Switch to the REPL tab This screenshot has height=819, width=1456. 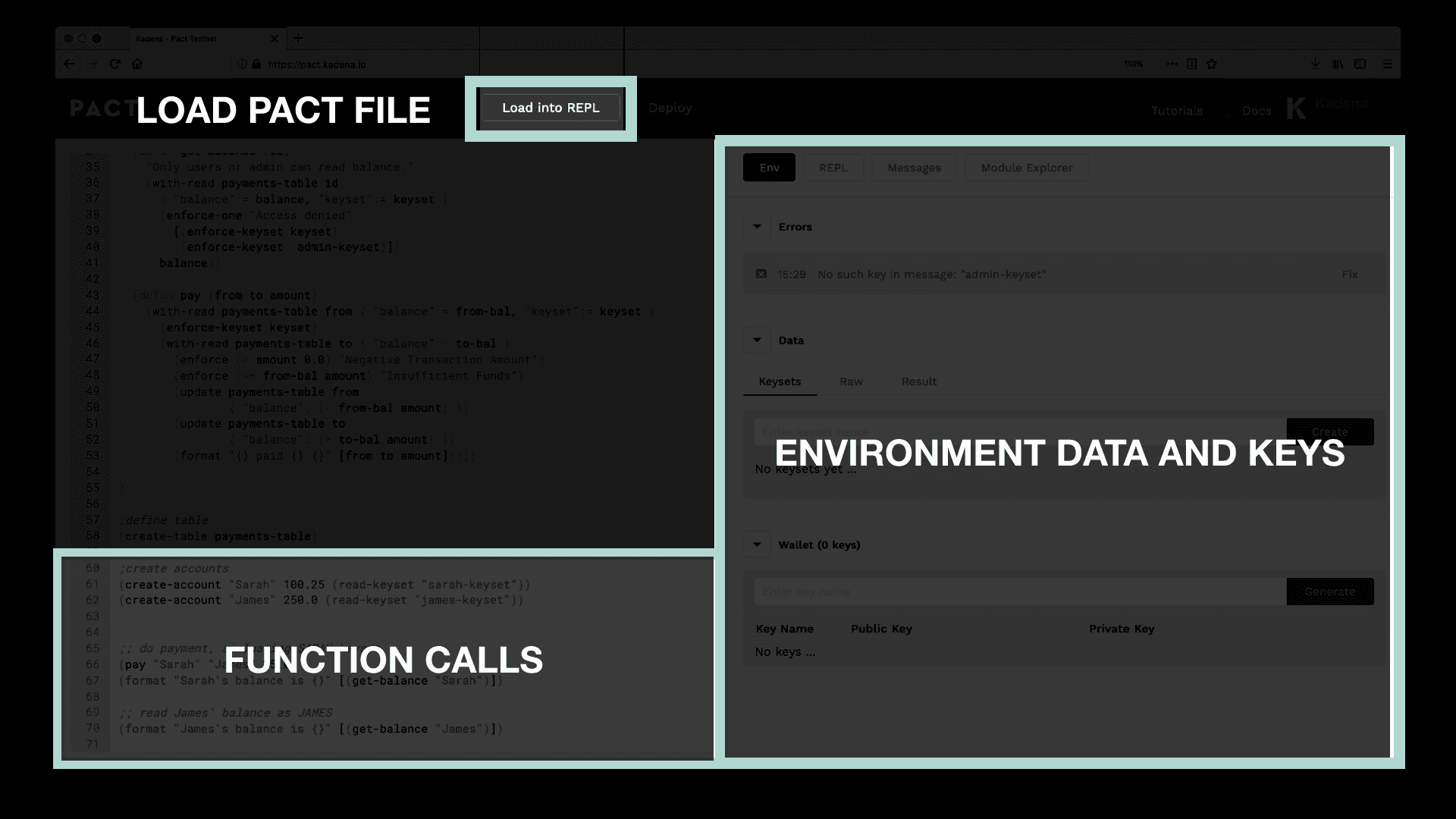coord(833,168)
